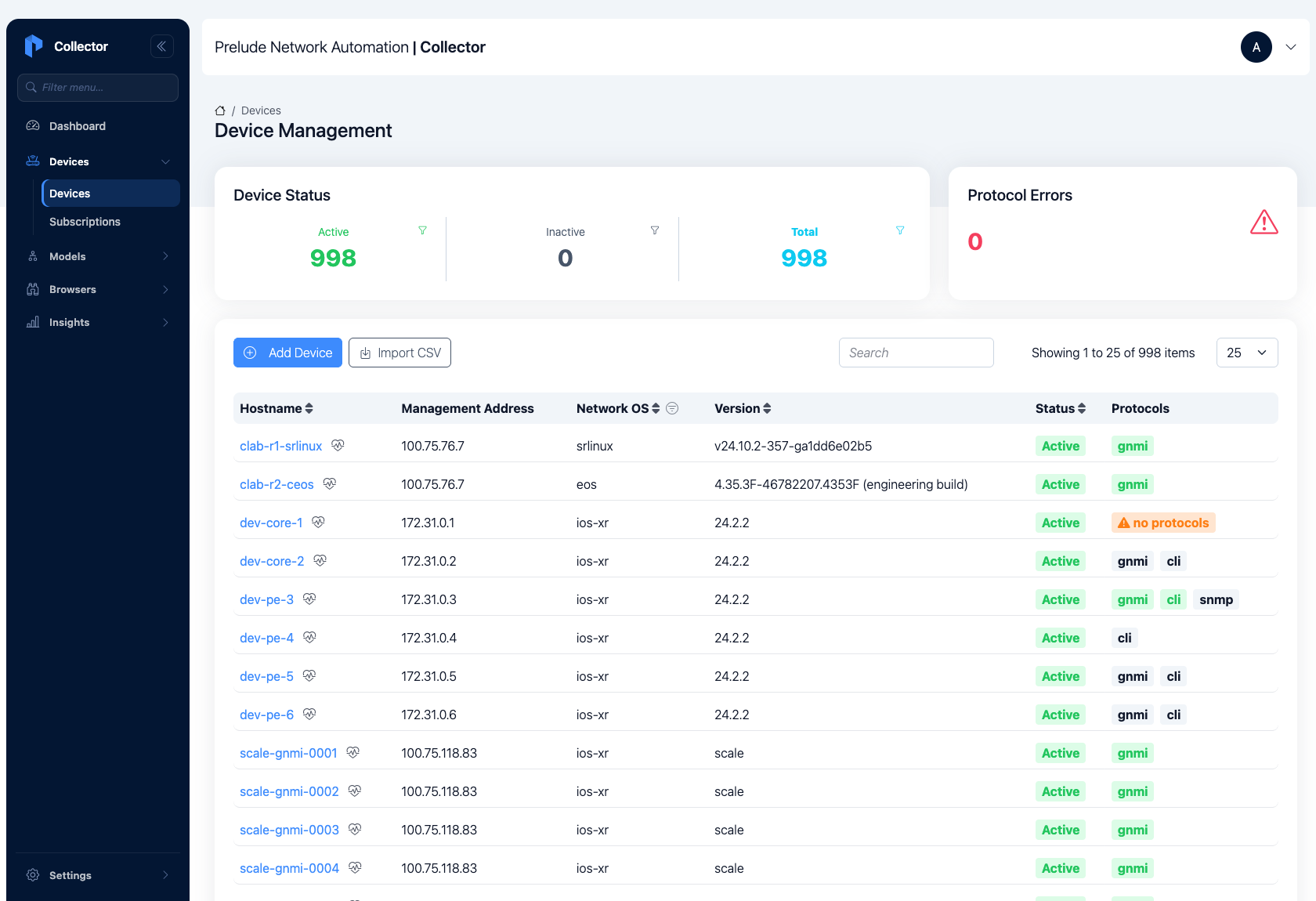
Task: Click the Active status badge for dev-core-2
Action: pos(1061,561)
